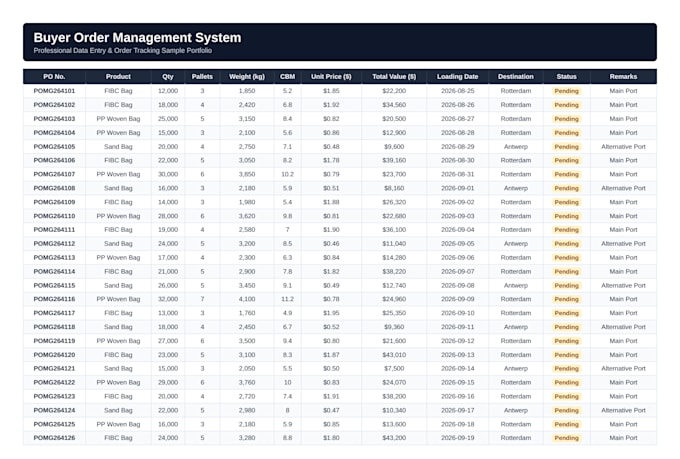The width and height of the screenshot is (680, 459).
Task: Select PO number POMG264120
Action: (54, 354)
